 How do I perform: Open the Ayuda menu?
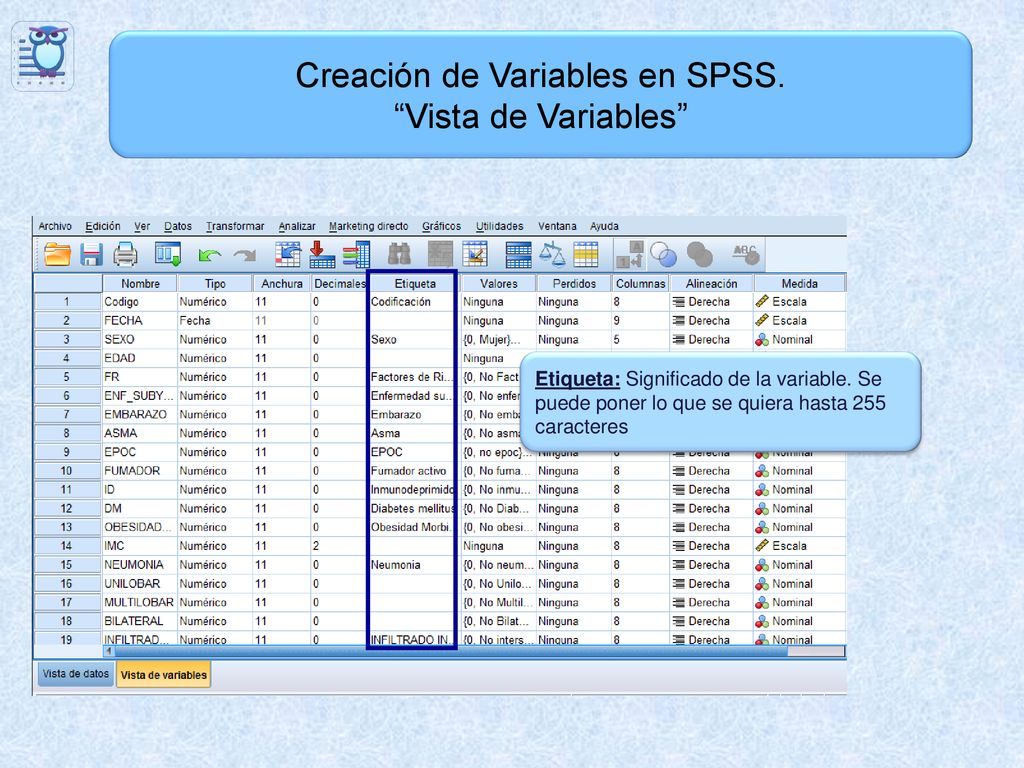point(604,226)
